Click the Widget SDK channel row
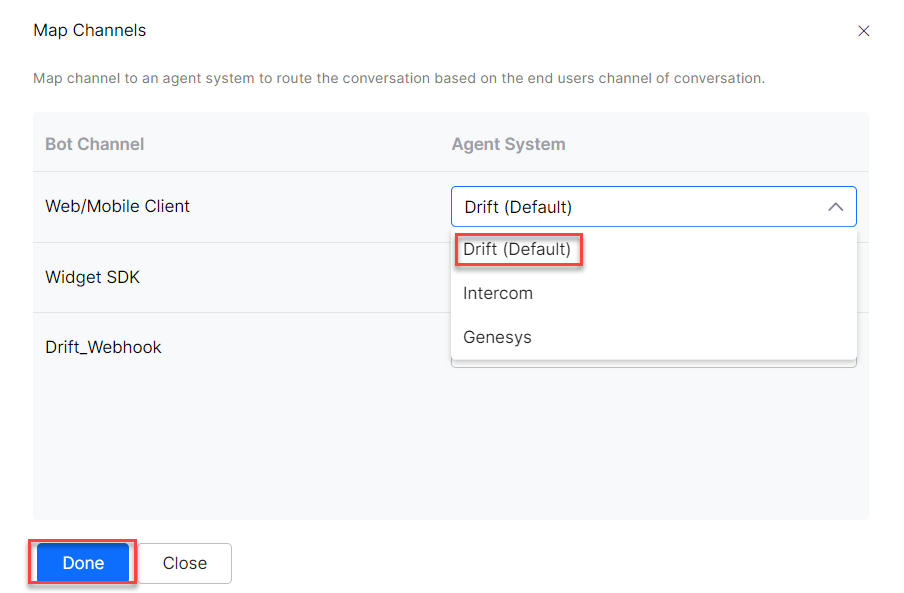 click(92, 277)
